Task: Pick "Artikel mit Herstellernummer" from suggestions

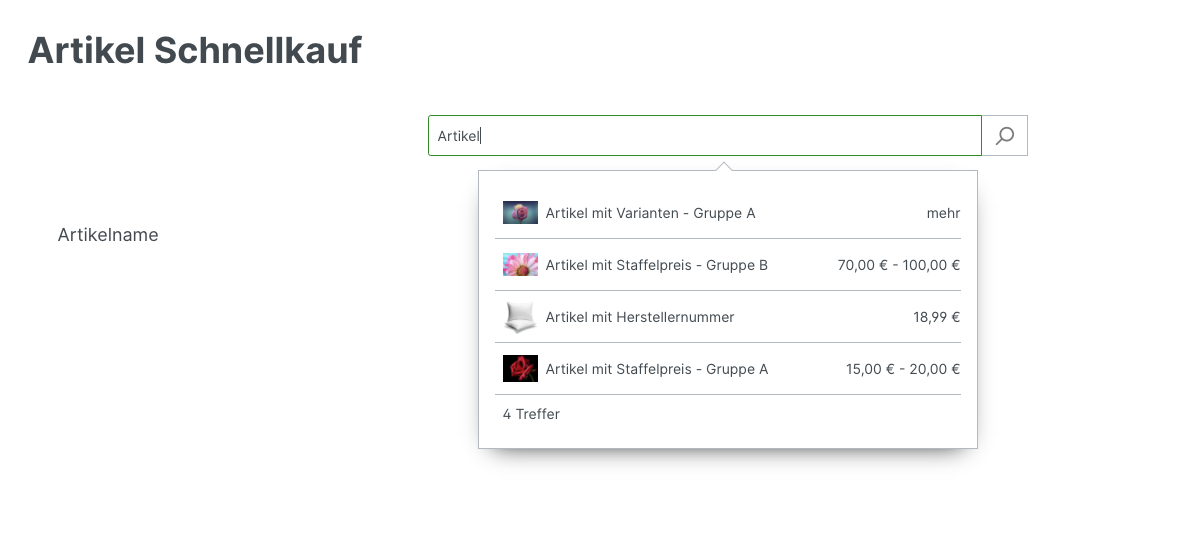Action: point(640,317)
